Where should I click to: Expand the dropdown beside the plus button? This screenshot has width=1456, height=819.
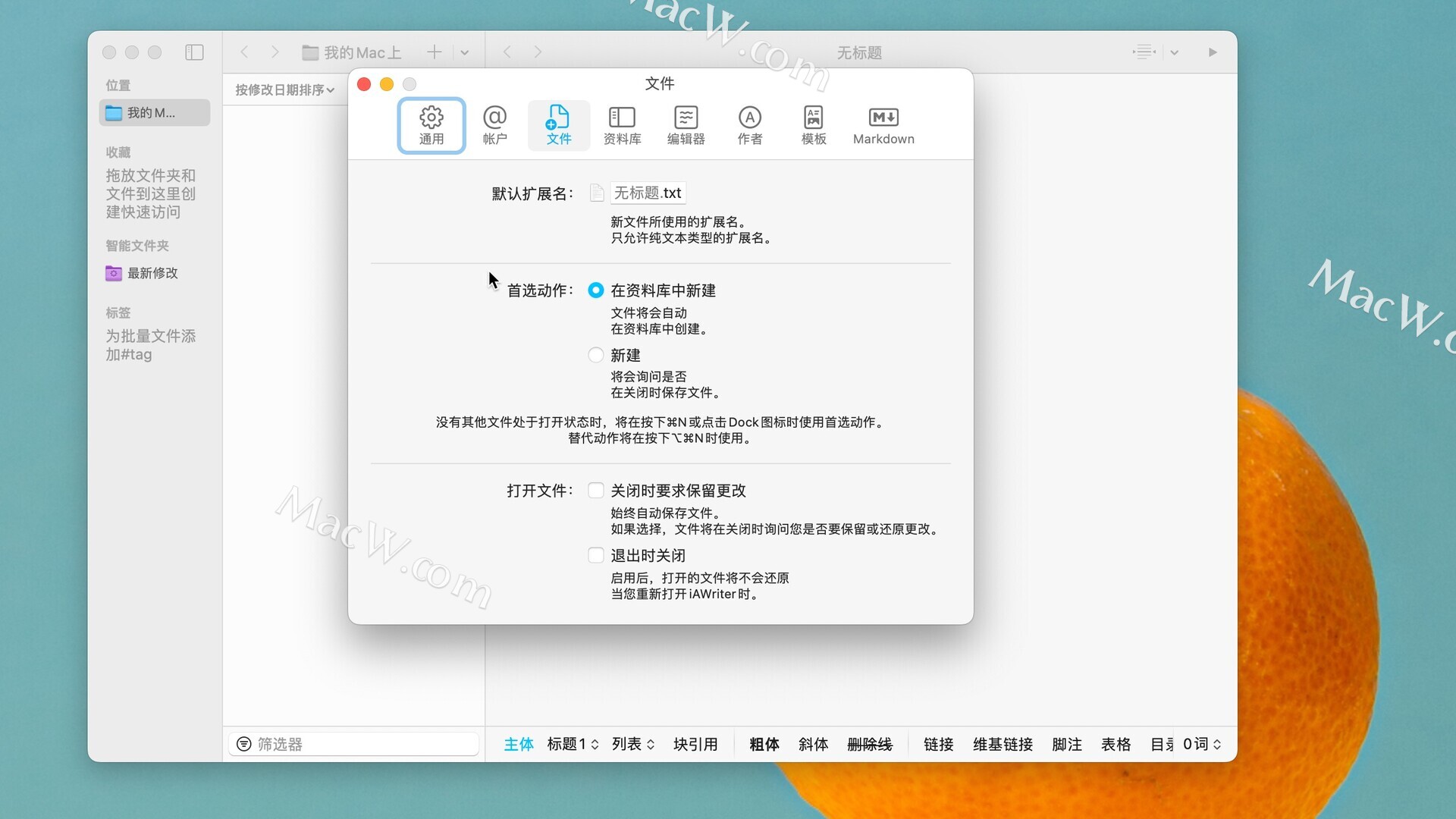click(465, 52)
